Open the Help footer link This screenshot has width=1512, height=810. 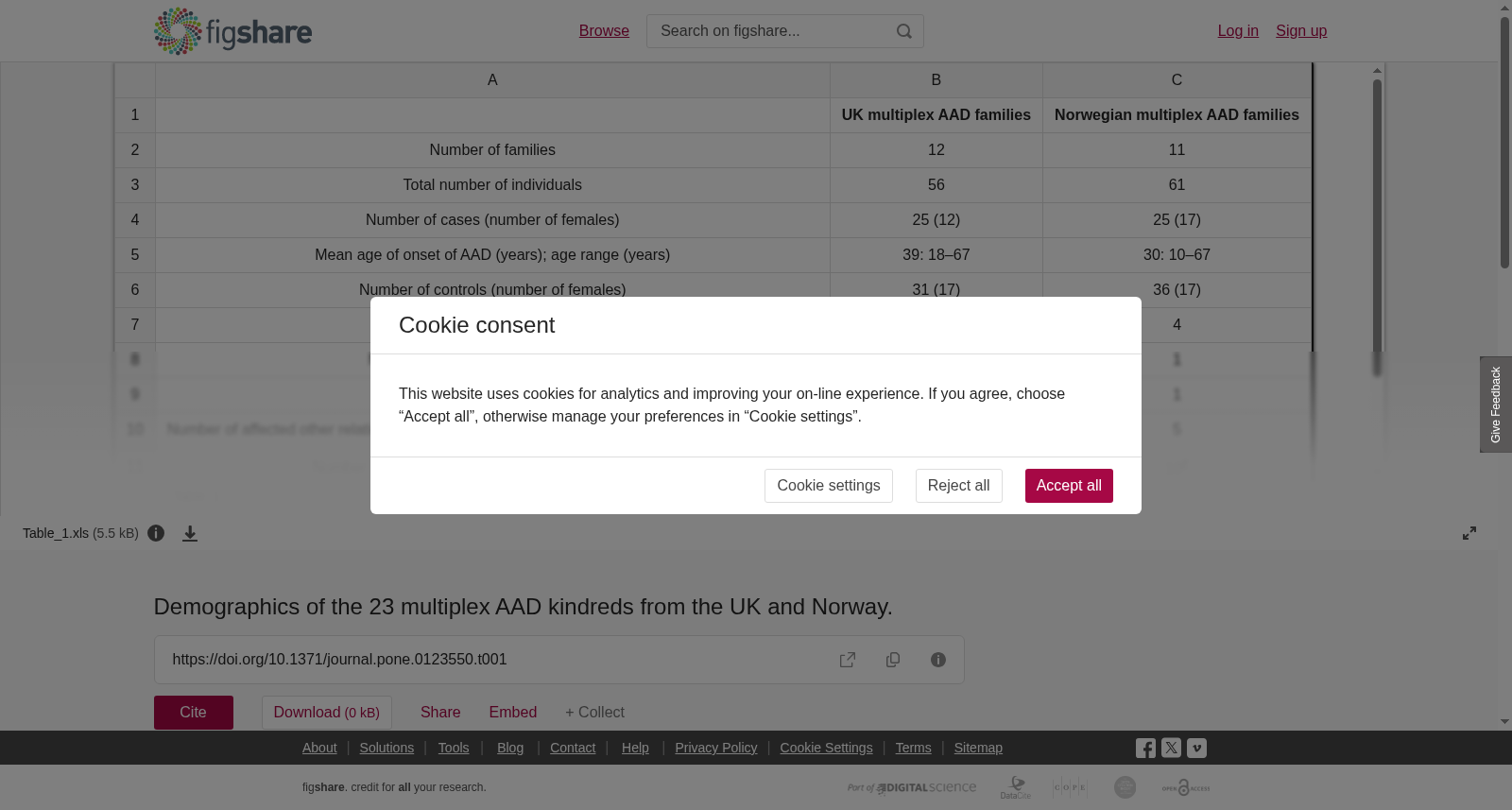pos(635,748)
